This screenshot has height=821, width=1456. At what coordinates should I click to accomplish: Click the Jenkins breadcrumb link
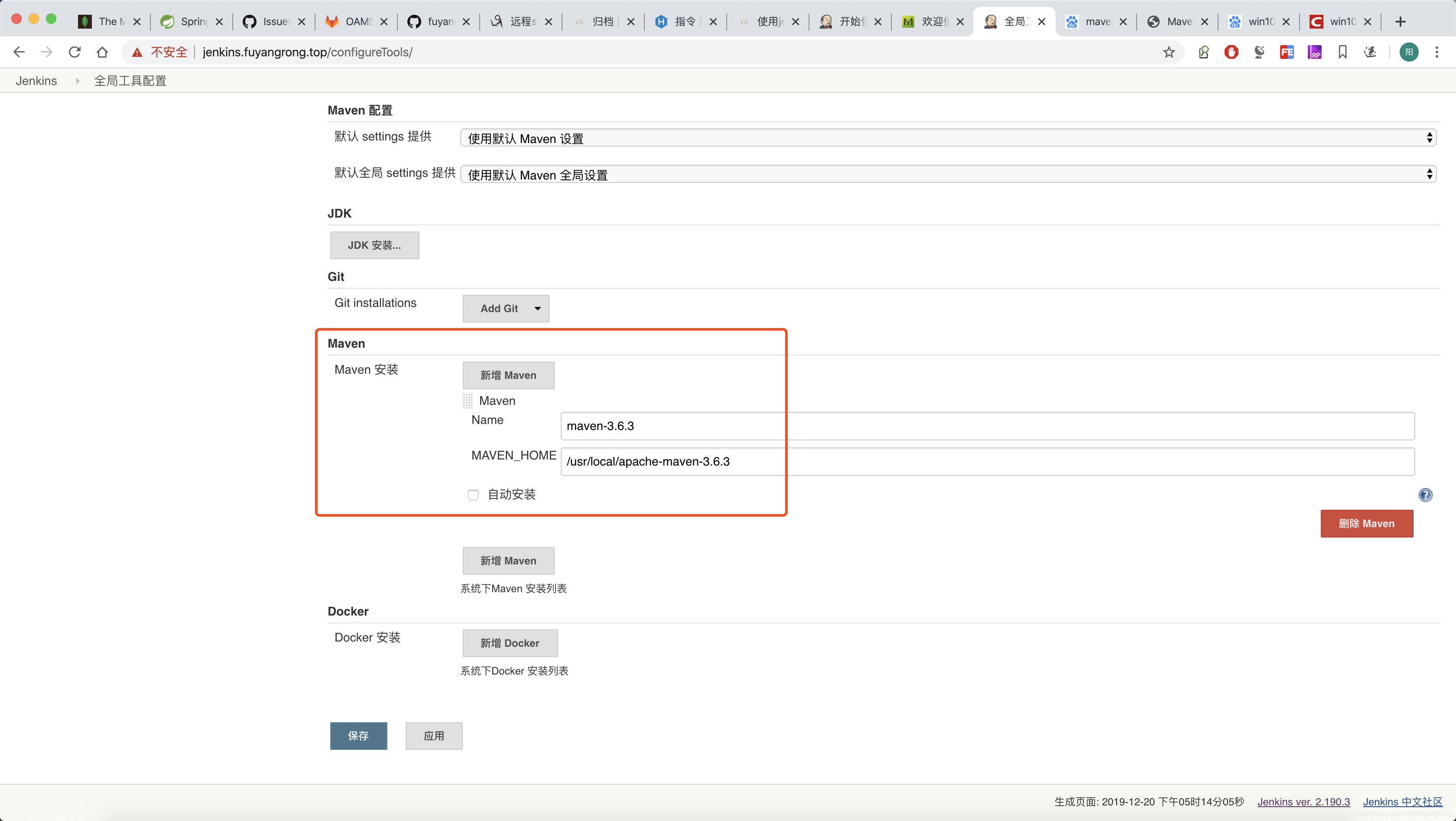[x=36, y=81]
